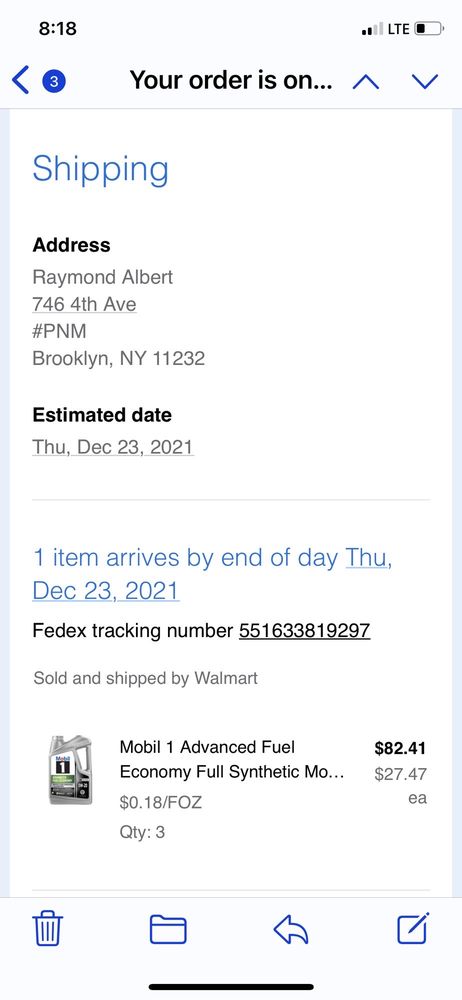Tap the back arrow to the inbox

(x=20, y=81)
